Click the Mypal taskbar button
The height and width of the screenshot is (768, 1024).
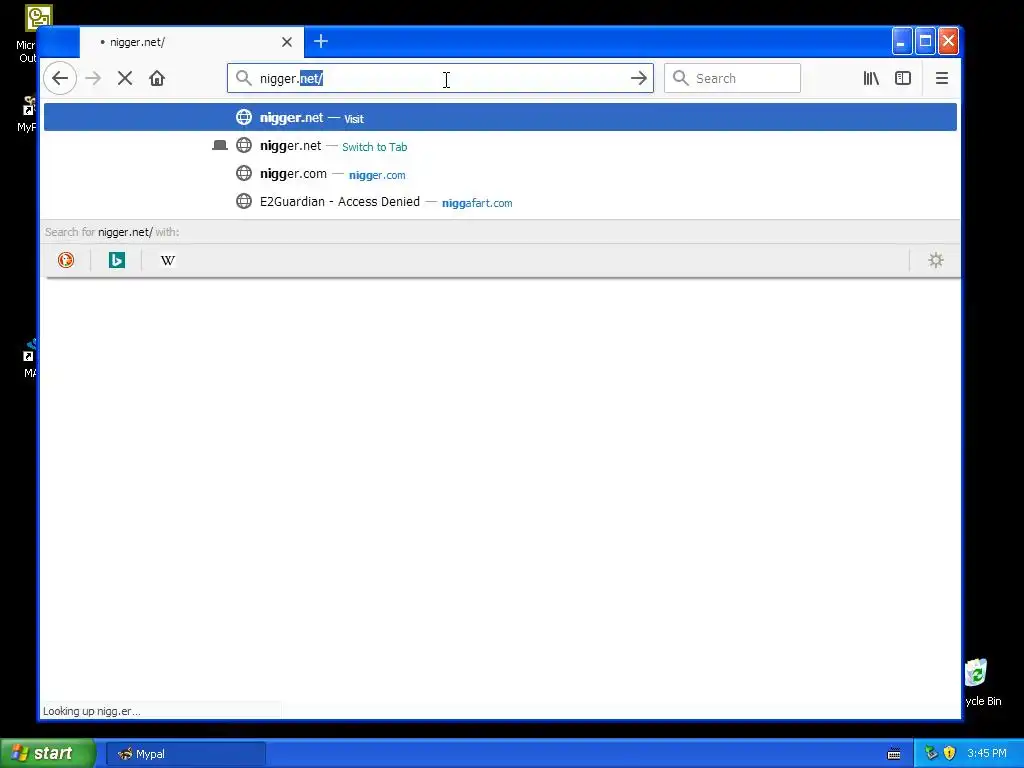(185, 754)
